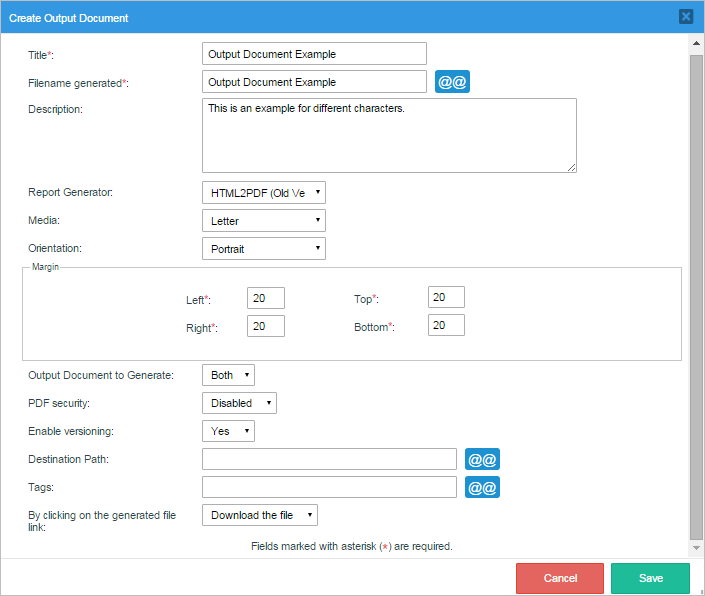
Task: Expand the PDF security dropdown
Action: click(239, 403)
